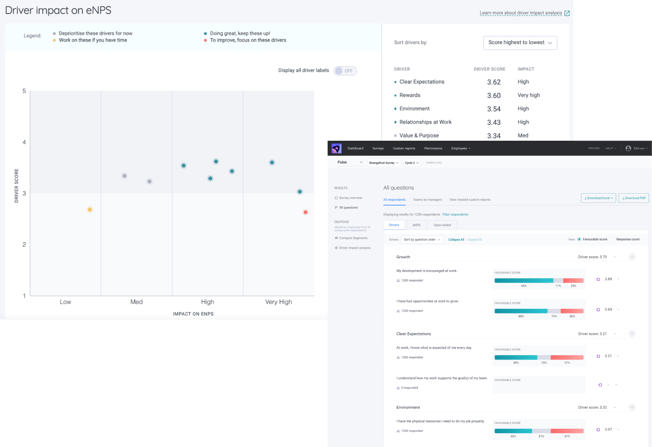Click the Expand All link
Viewport: 652px width, 447px height.
[x=475, y=240]
